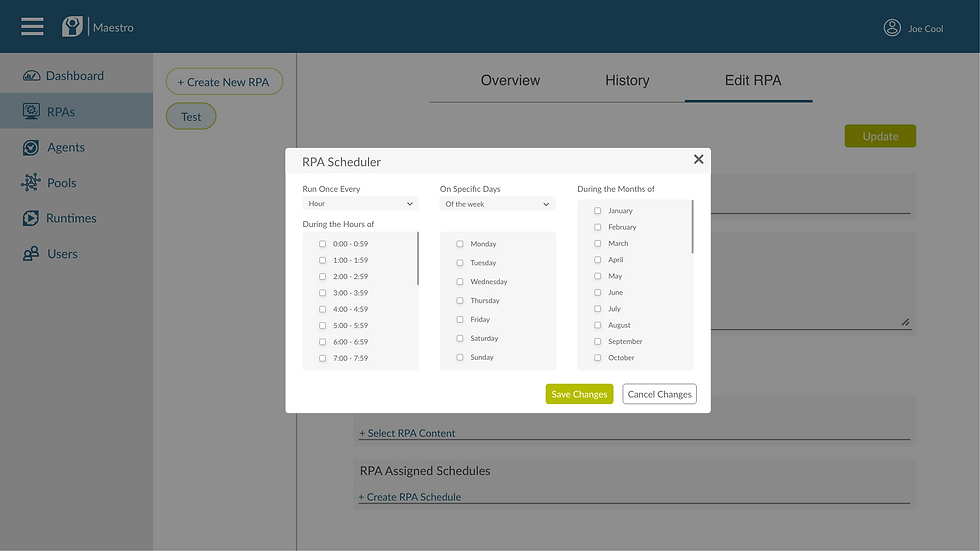Click the Users people icon
The height and width of the screenshot is (551, 980).
click(x=31, y=254)
